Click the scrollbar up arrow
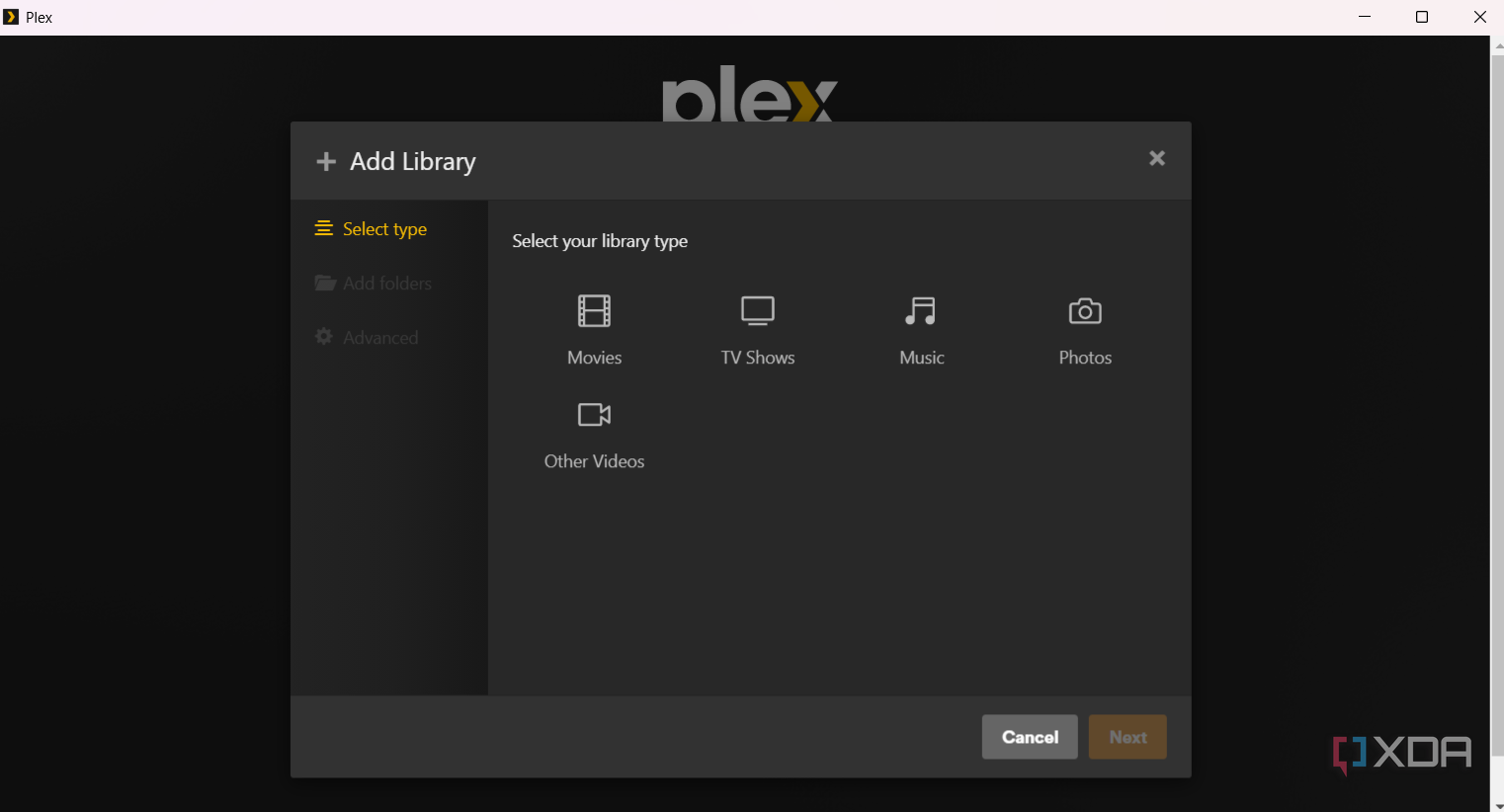 1497,45
